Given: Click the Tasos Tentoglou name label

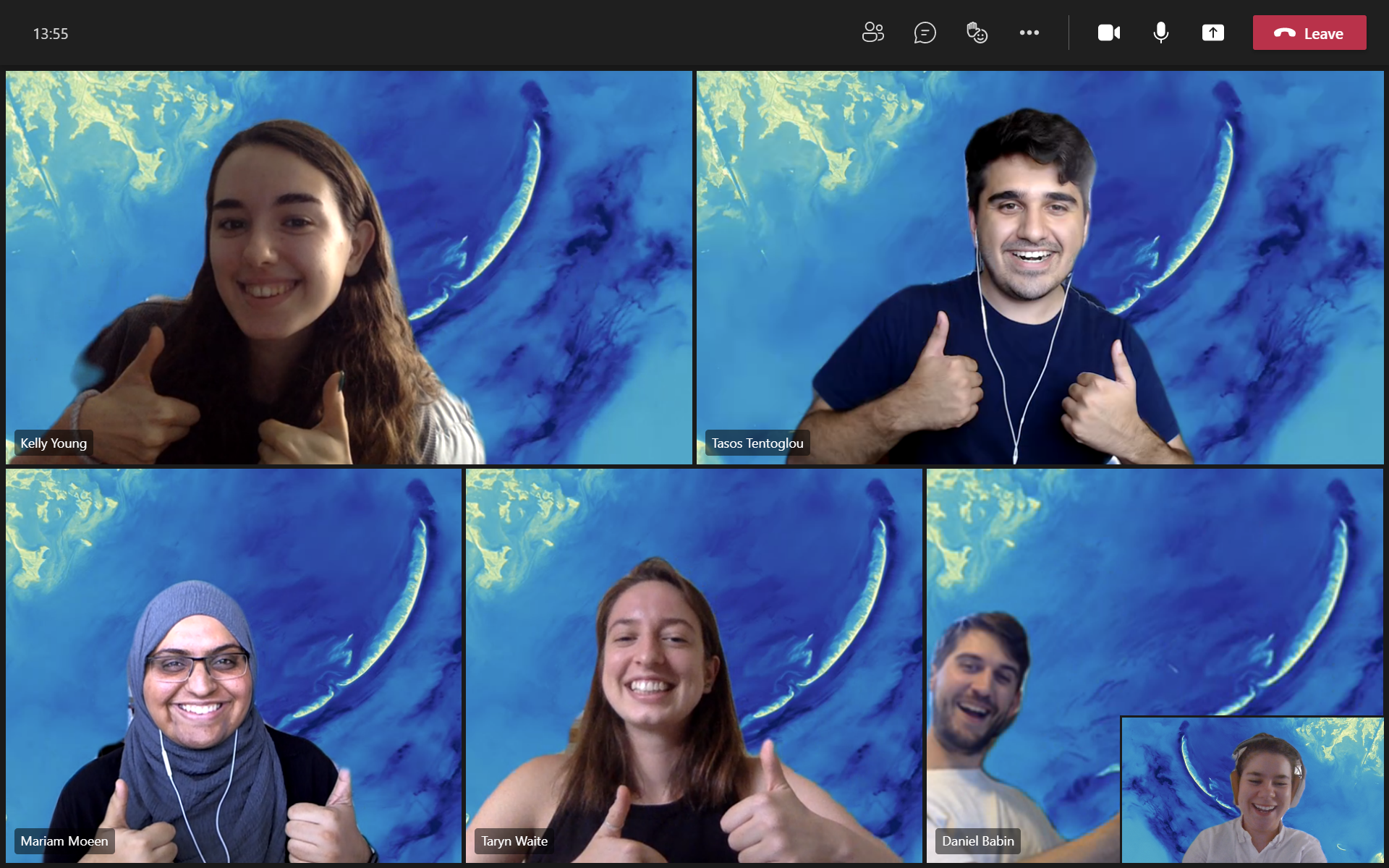Looking at the screenshot, I should (x=757, y=443).
